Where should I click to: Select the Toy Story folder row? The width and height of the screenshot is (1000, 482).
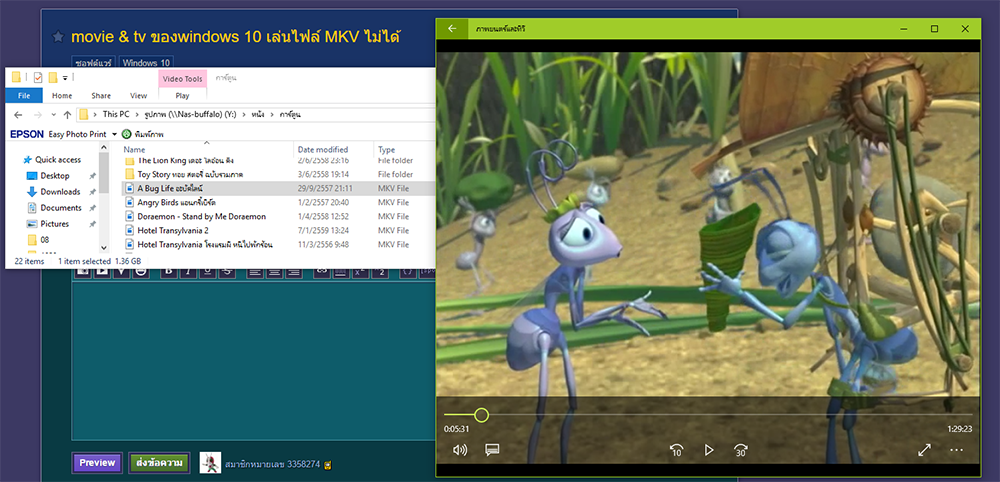tap(278, 174)
